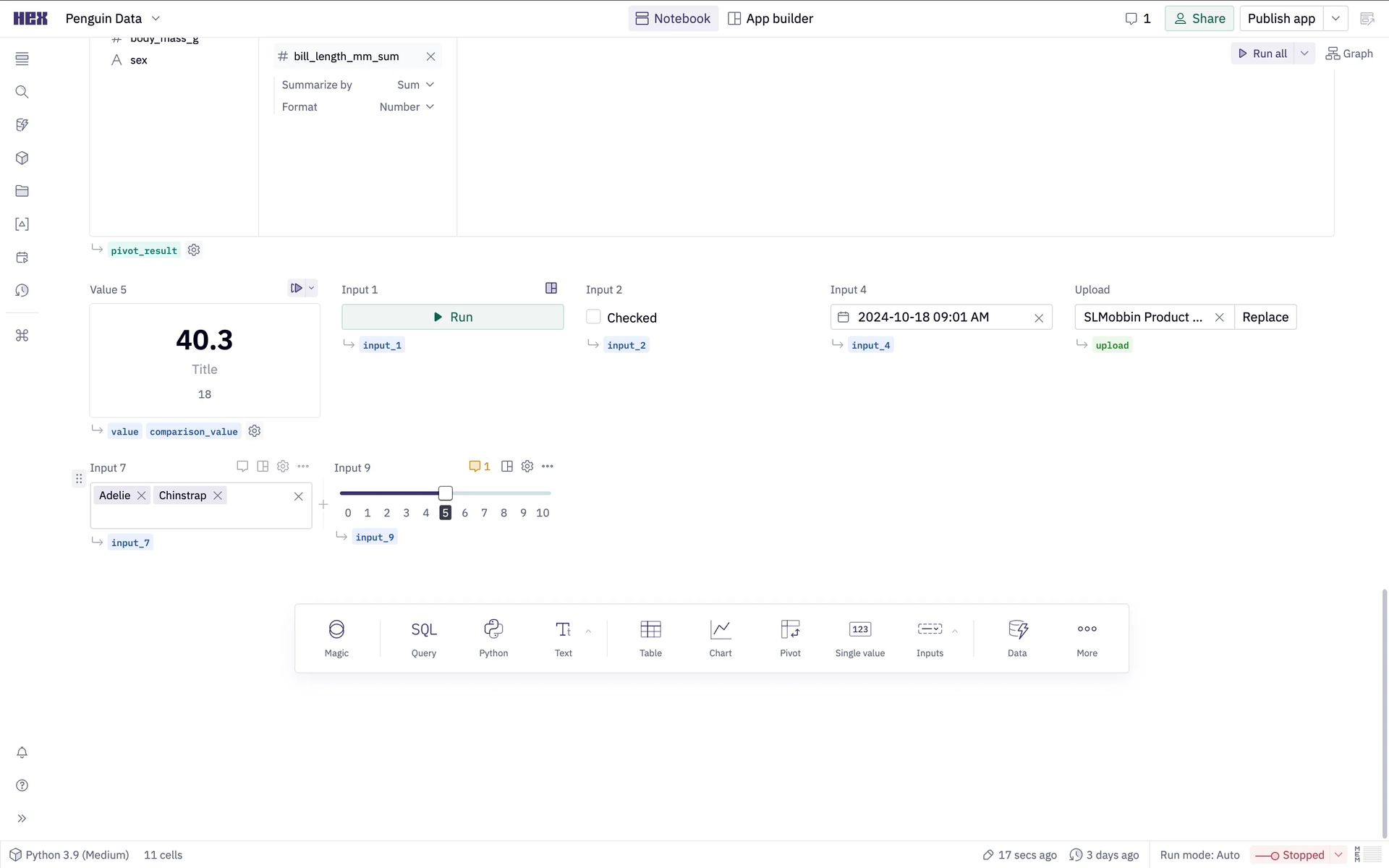This screenshot has height=868, width=1389.
Task: Open the data browser cube icon
Action: pyautogui.click(x=22, y=158)
